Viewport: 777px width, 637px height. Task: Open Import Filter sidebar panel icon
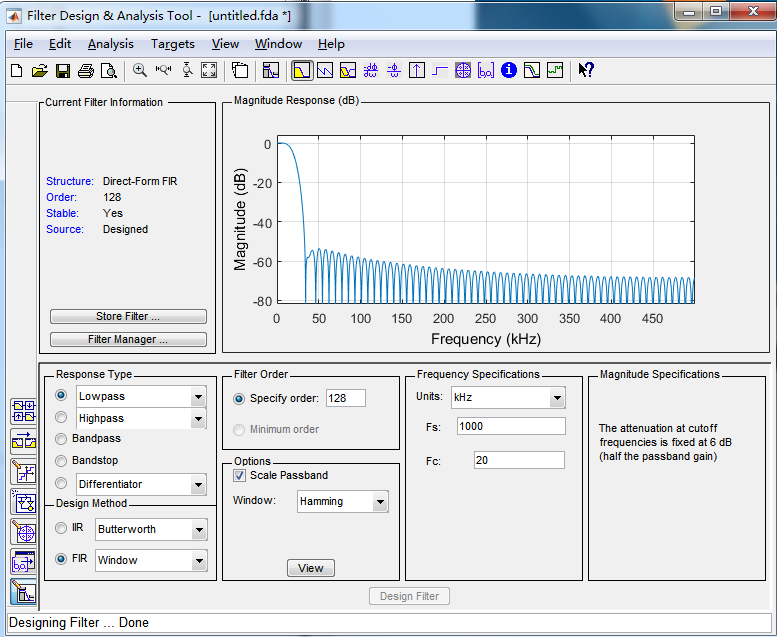pos(23,562)
